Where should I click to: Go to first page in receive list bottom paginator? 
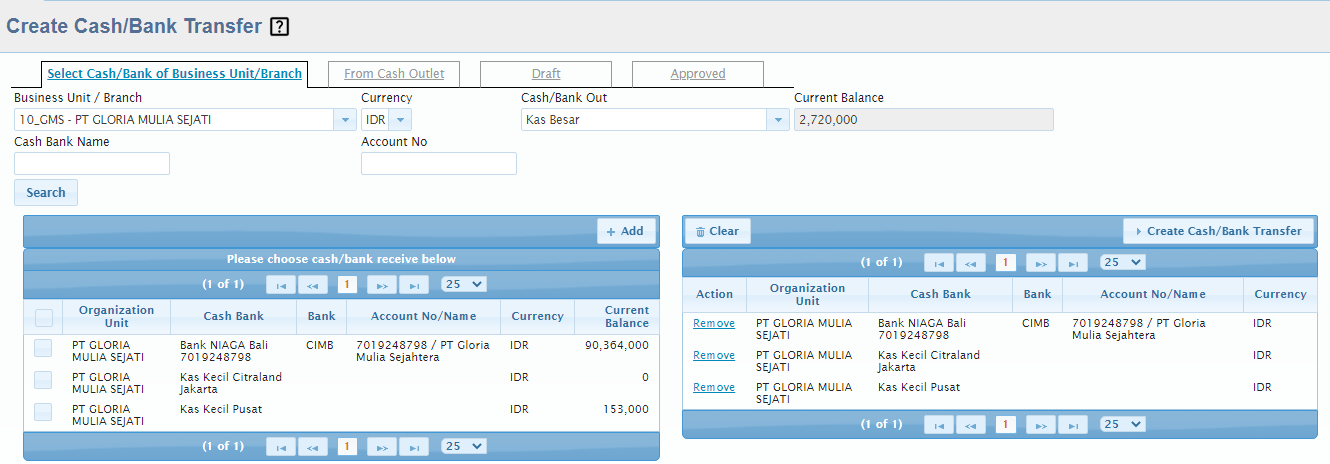tap(281, 447)
